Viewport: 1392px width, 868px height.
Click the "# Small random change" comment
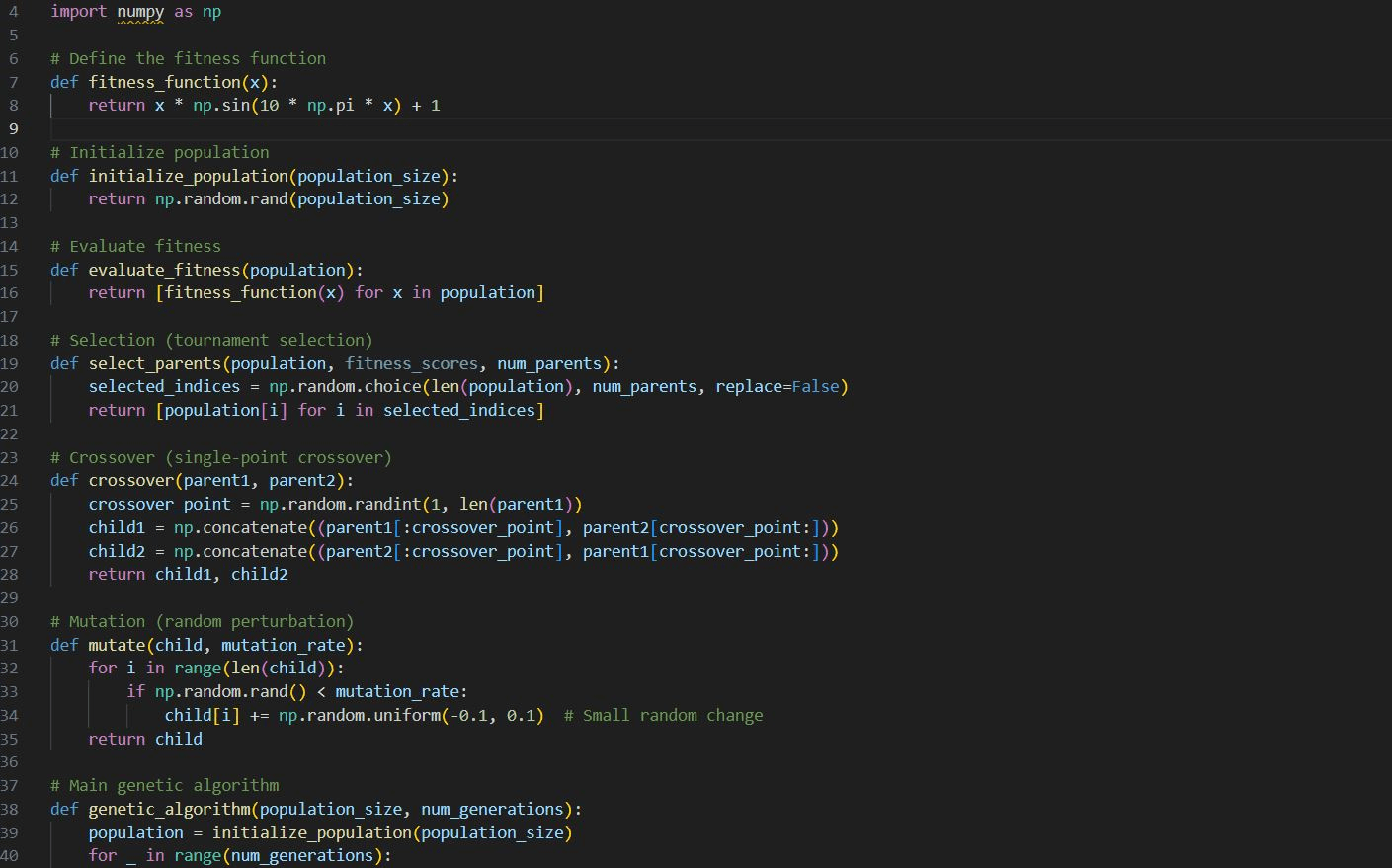[663, 715]
